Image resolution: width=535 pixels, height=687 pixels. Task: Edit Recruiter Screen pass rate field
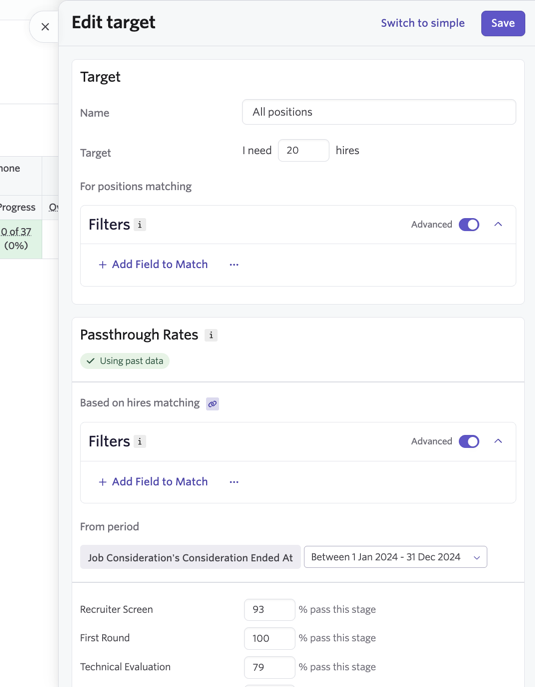[269, 609]
